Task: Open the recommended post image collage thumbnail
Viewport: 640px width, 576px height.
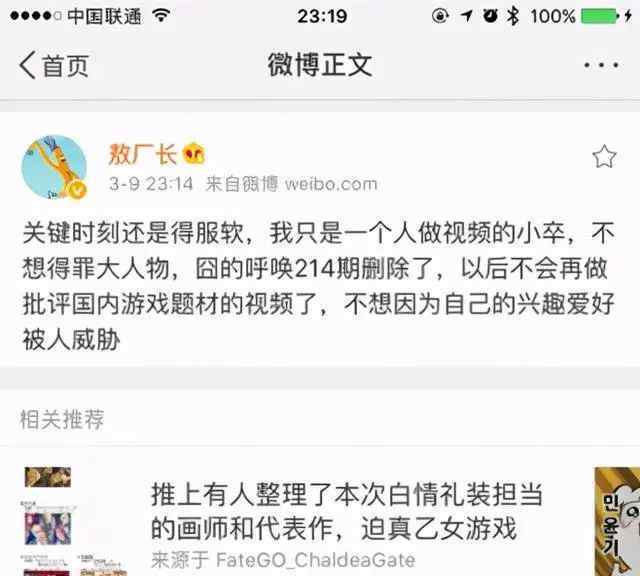Action: coord(73,521)
